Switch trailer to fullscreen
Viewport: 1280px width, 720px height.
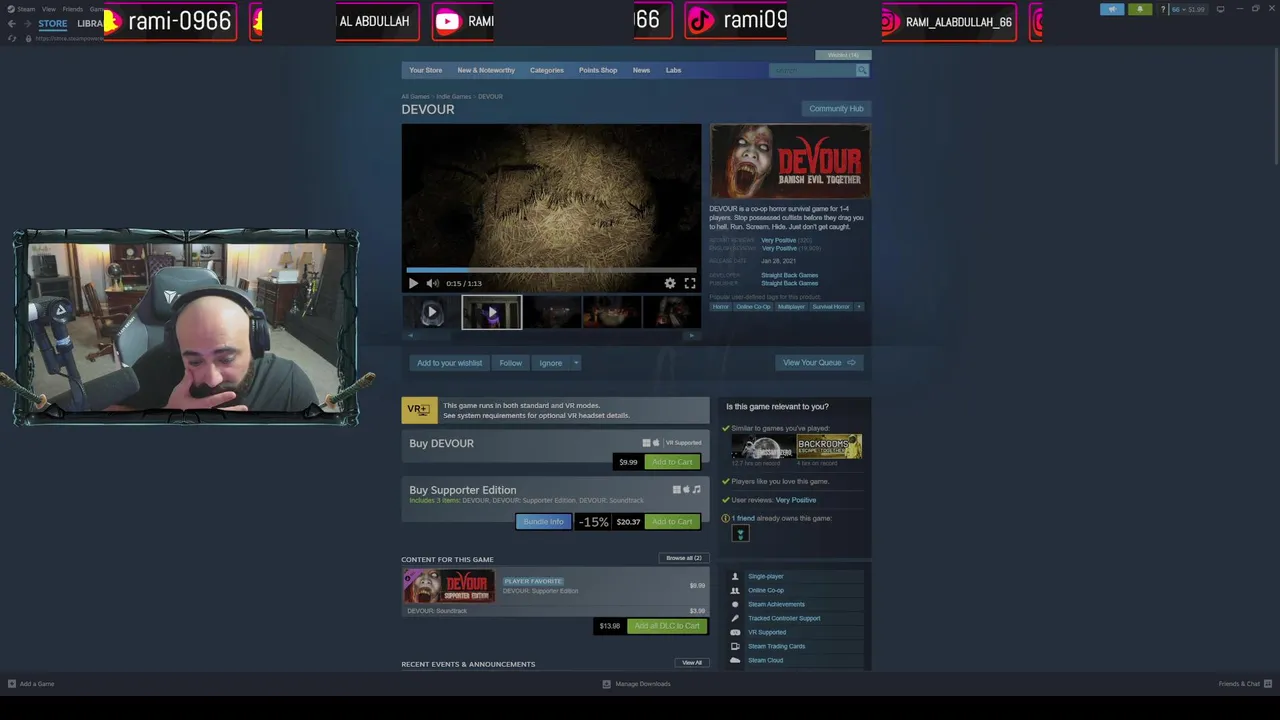[690, 283]
